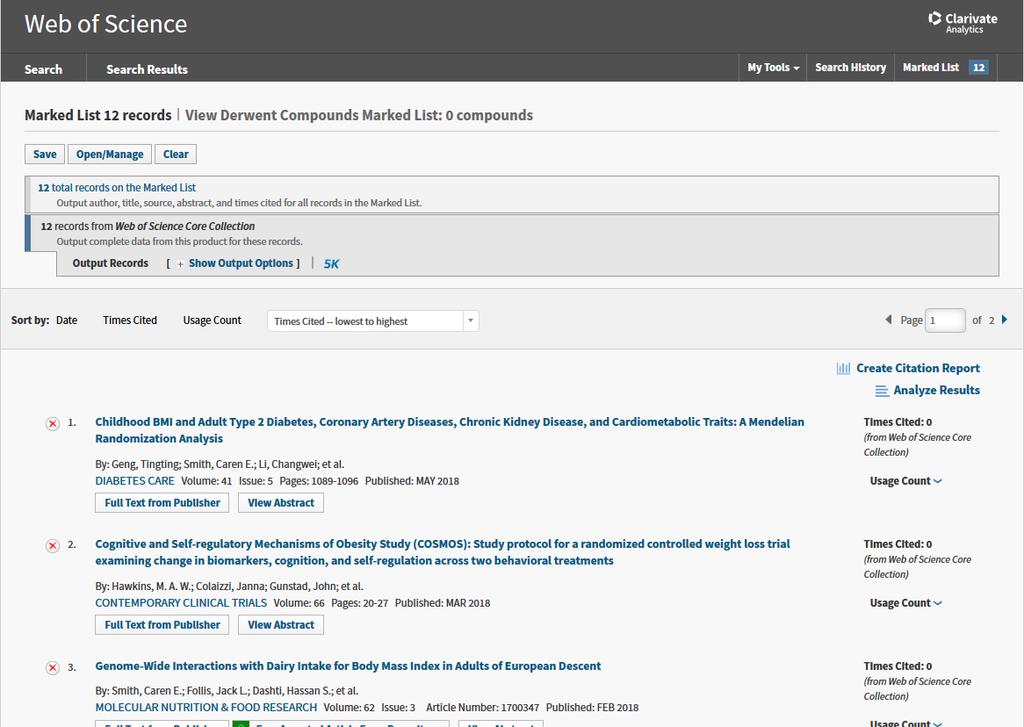Open Full Text from Publisher for COSMOS study
The height and width of the screenshot is (727, 1024).
click(x=162, y=625)
